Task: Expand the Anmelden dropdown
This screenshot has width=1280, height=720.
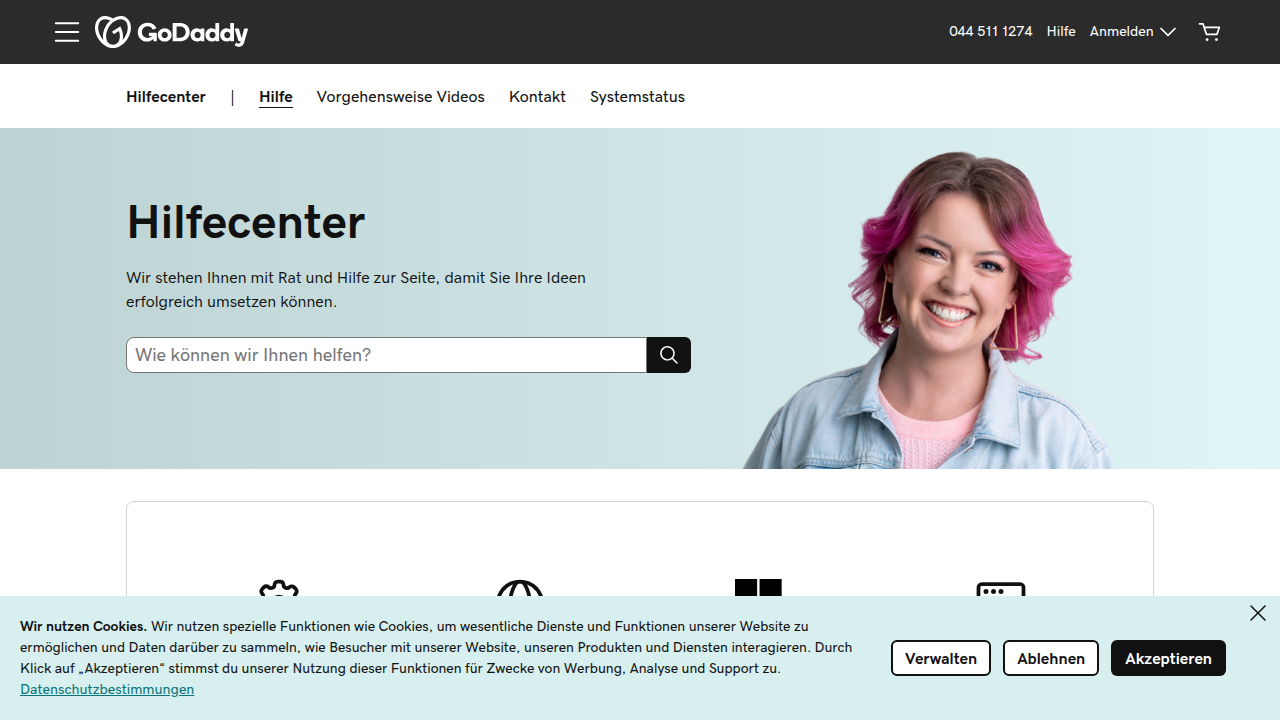Action: [1132, 32]
